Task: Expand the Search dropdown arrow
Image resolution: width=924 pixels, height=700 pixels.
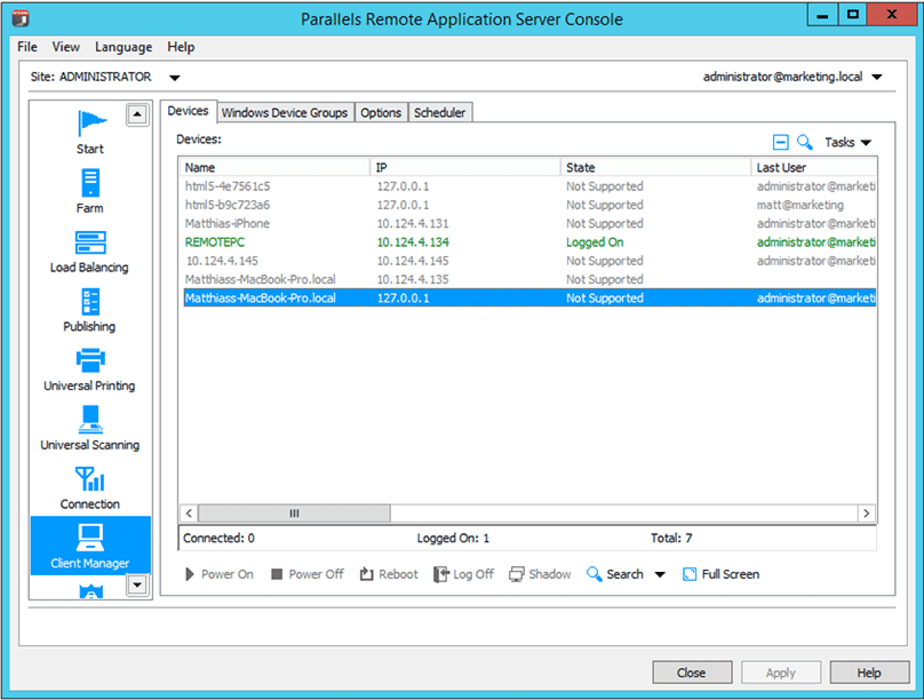Action: click(x=660, y=575)
